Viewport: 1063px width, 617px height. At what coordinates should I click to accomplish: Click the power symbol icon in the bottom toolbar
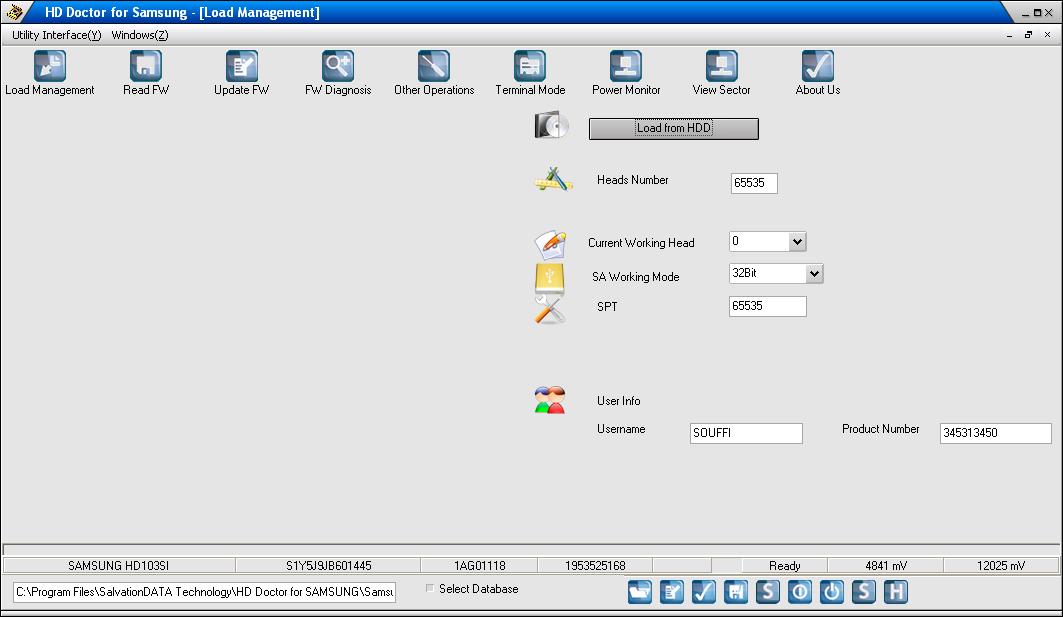pos(832,592)
